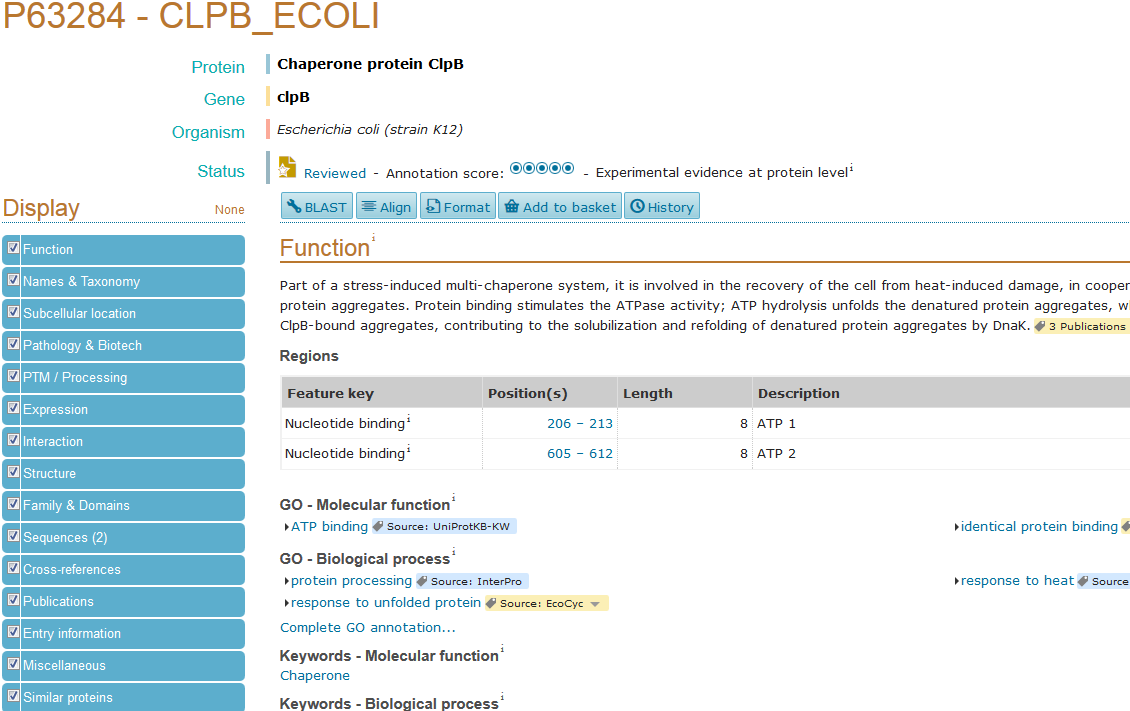1130x711 pixels.
Task: Click the 206 – 213 position link
Action: (x=579, y=424)
